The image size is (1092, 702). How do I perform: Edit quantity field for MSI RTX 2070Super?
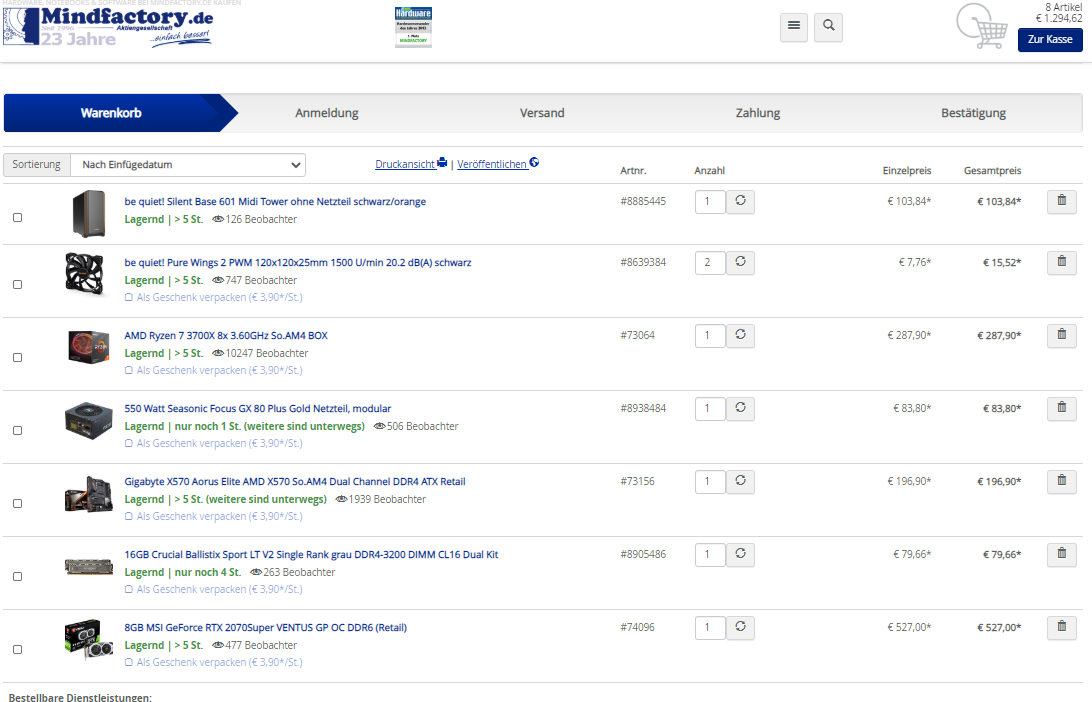(710, 627)
